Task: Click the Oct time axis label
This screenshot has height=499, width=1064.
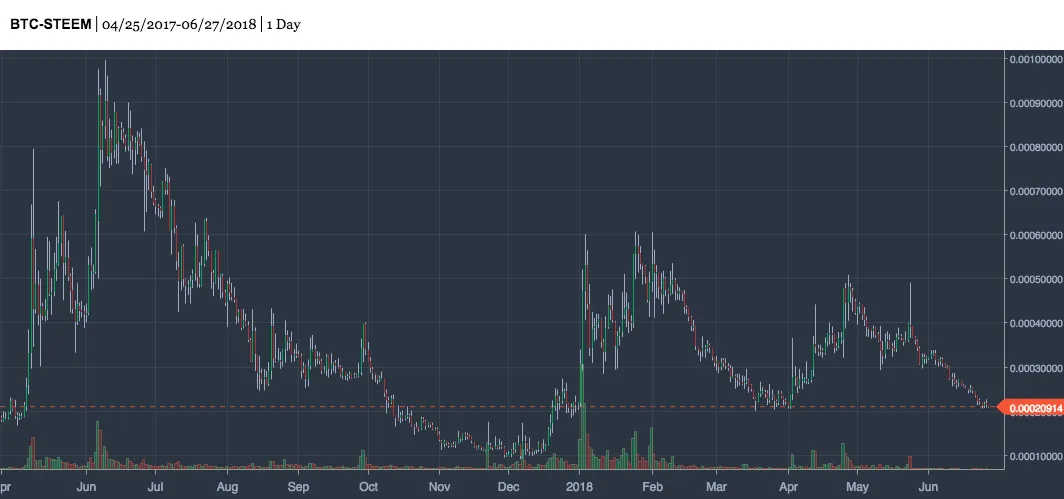Action: [x=368, y=487]
